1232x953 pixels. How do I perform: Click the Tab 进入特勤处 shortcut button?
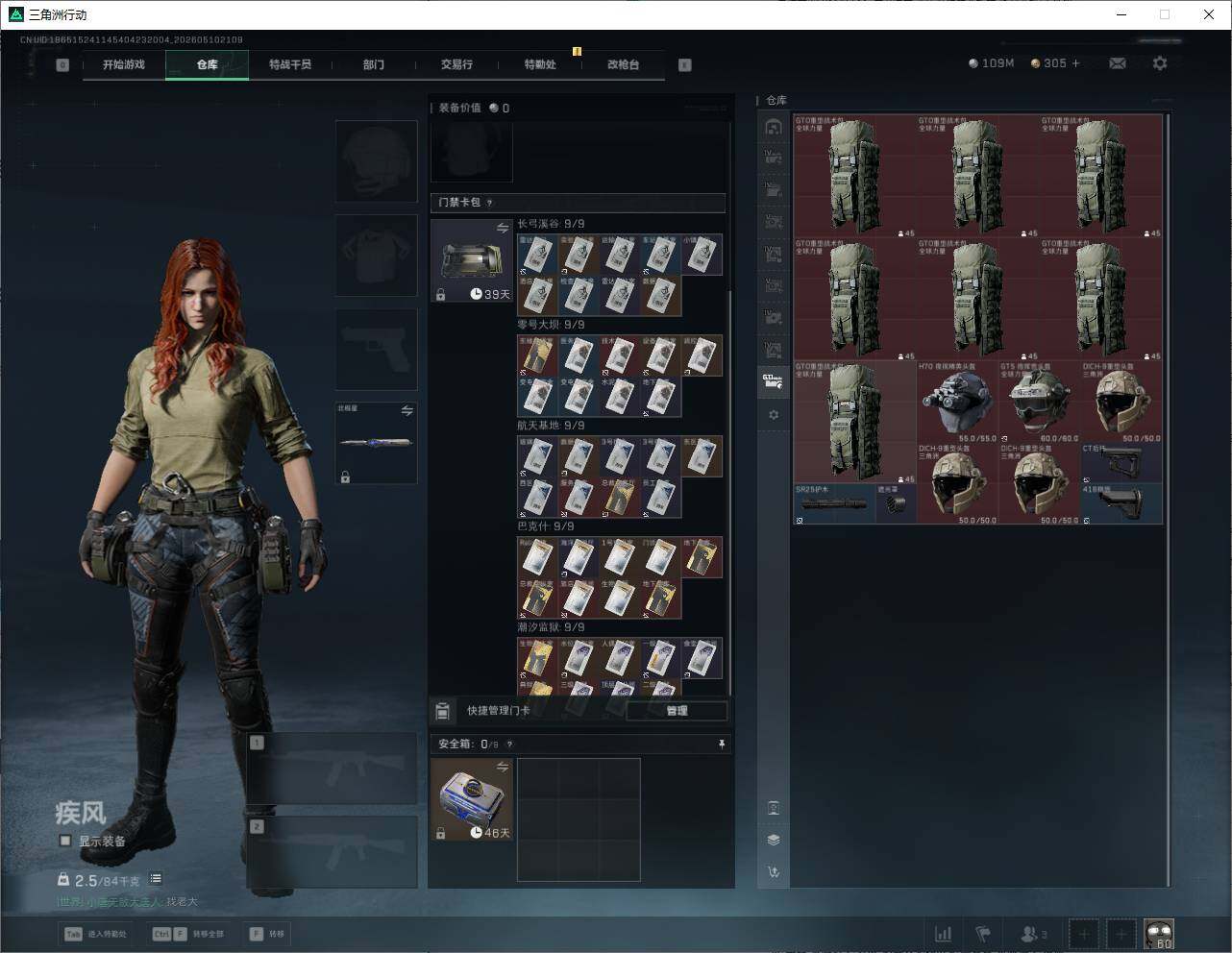95,934
